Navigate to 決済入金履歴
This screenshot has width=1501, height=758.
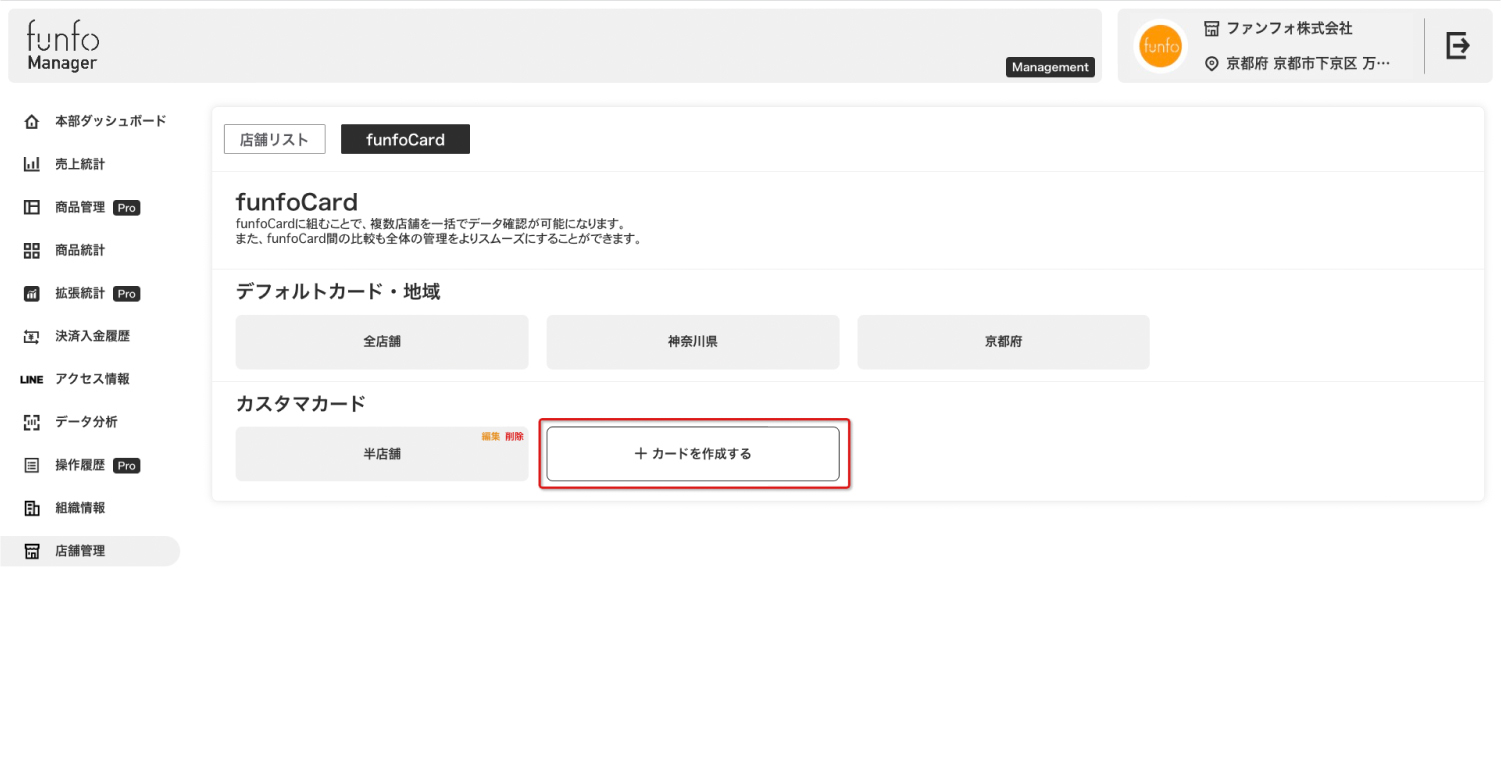pyautogui.click(x=93, y=336)
